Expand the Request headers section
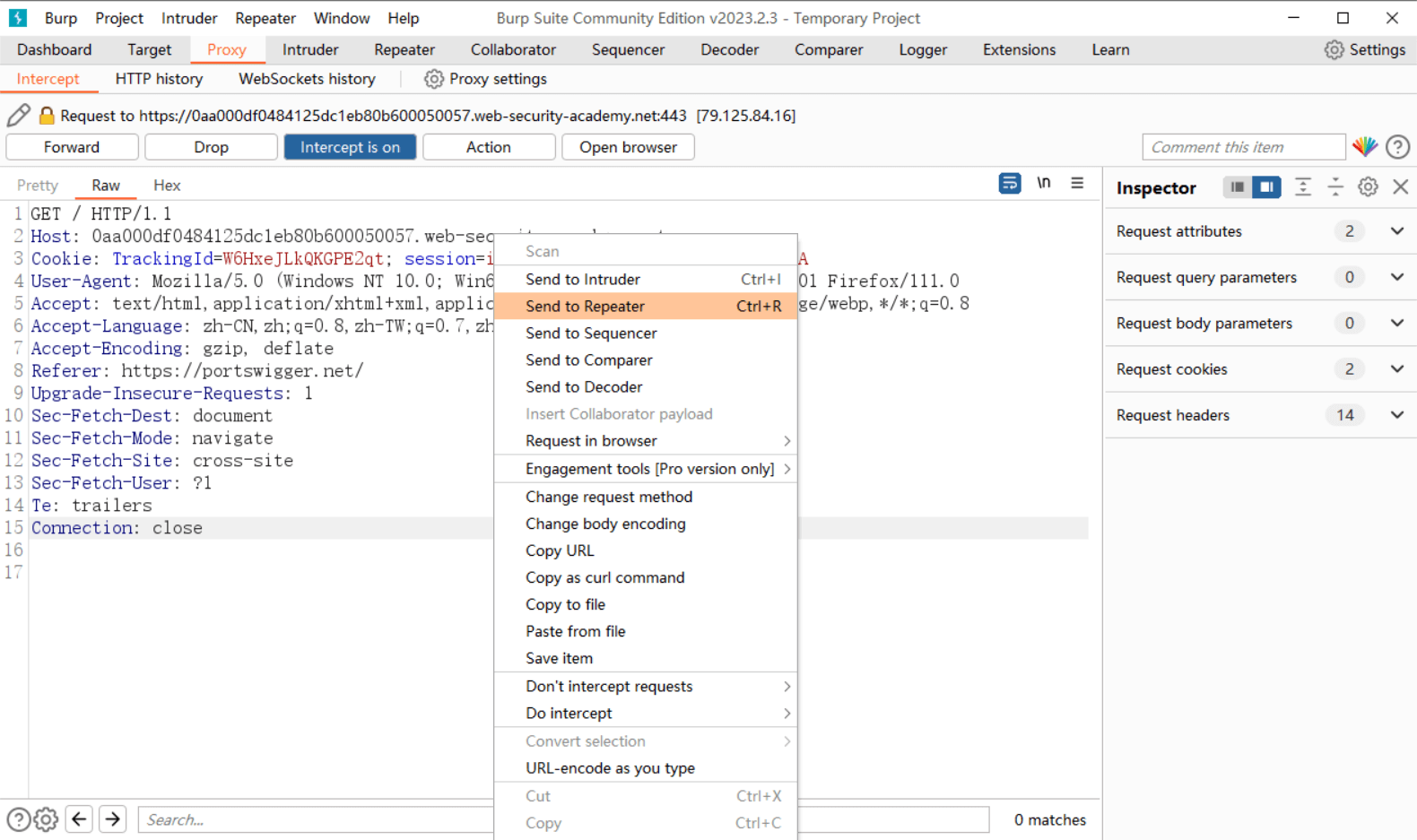Screen dimensions: 1417x840 click(1396, 415)
